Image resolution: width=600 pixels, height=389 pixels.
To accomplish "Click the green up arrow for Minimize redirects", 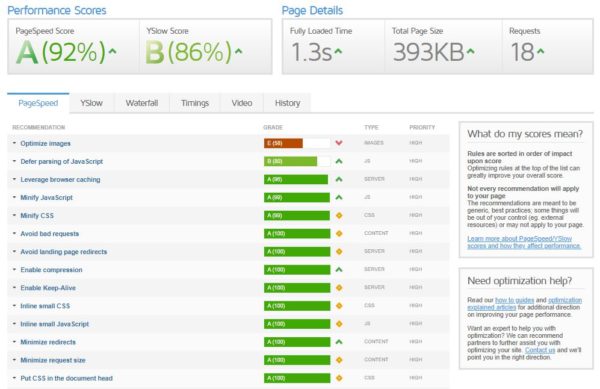I will click(x=339, y=342).
